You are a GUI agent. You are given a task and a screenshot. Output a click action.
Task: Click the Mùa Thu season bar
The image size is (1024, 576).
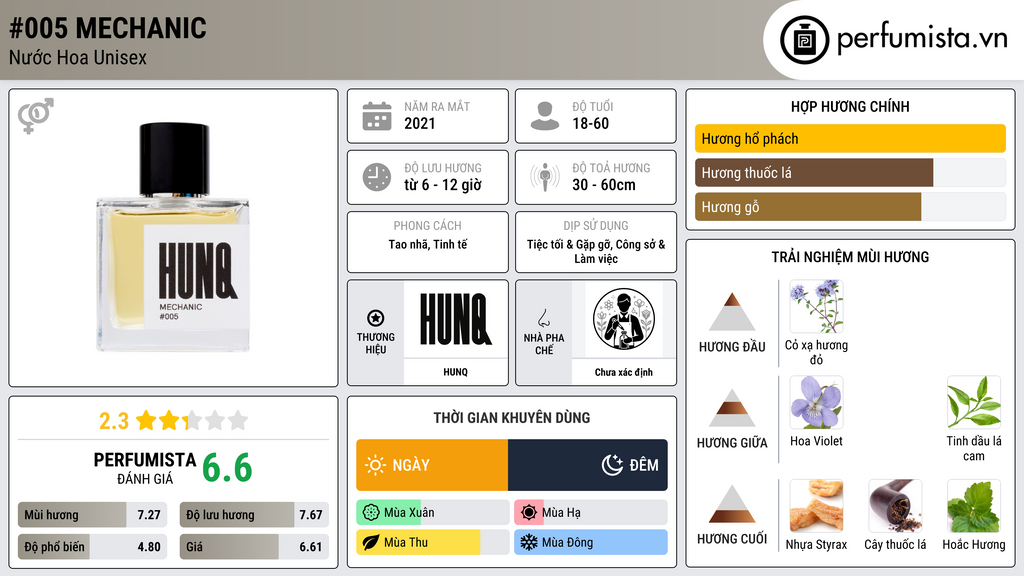pyautogui.click(x=432, y=542)
